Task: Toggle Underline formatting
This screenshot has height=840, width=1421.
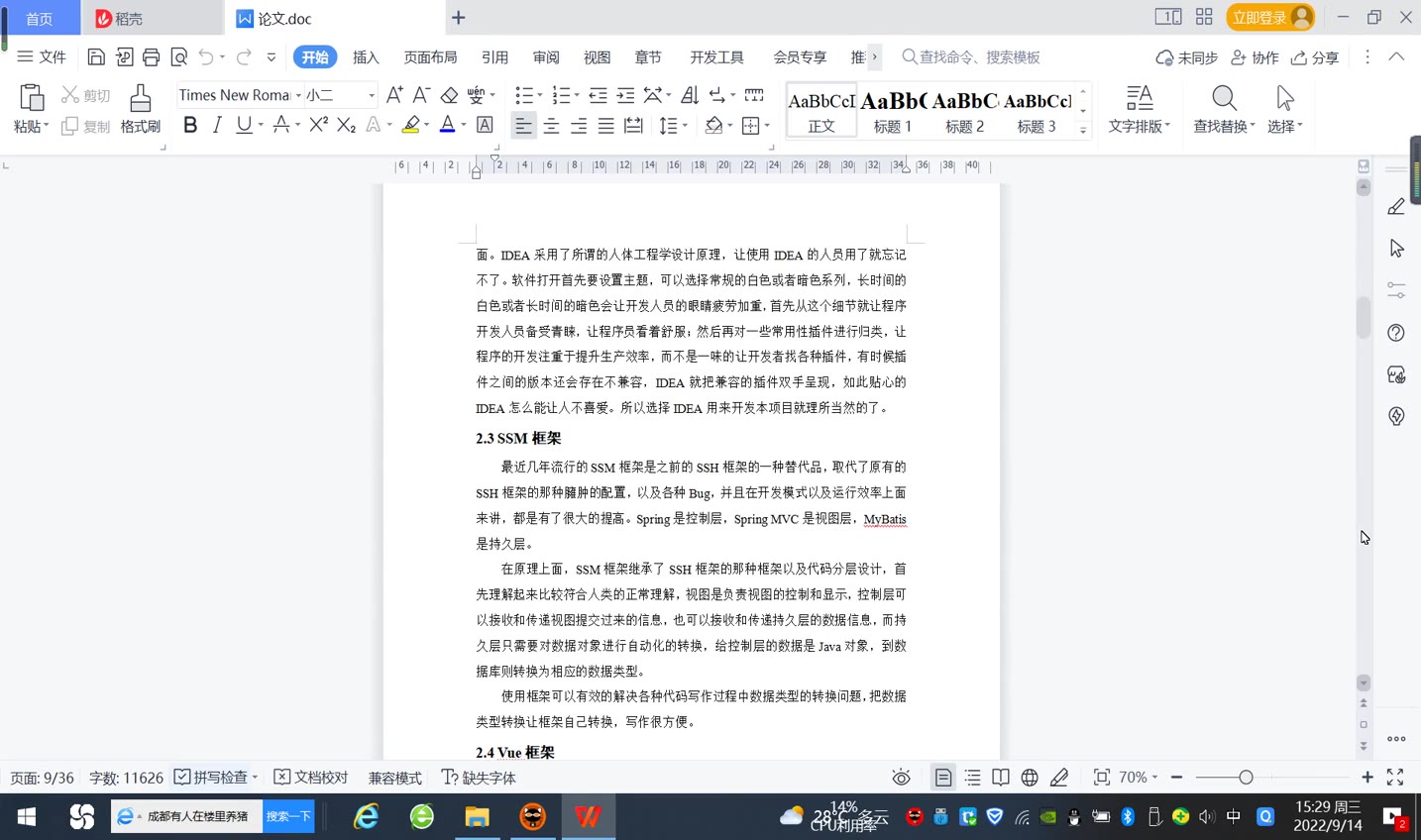Action: tap(244, 125)
